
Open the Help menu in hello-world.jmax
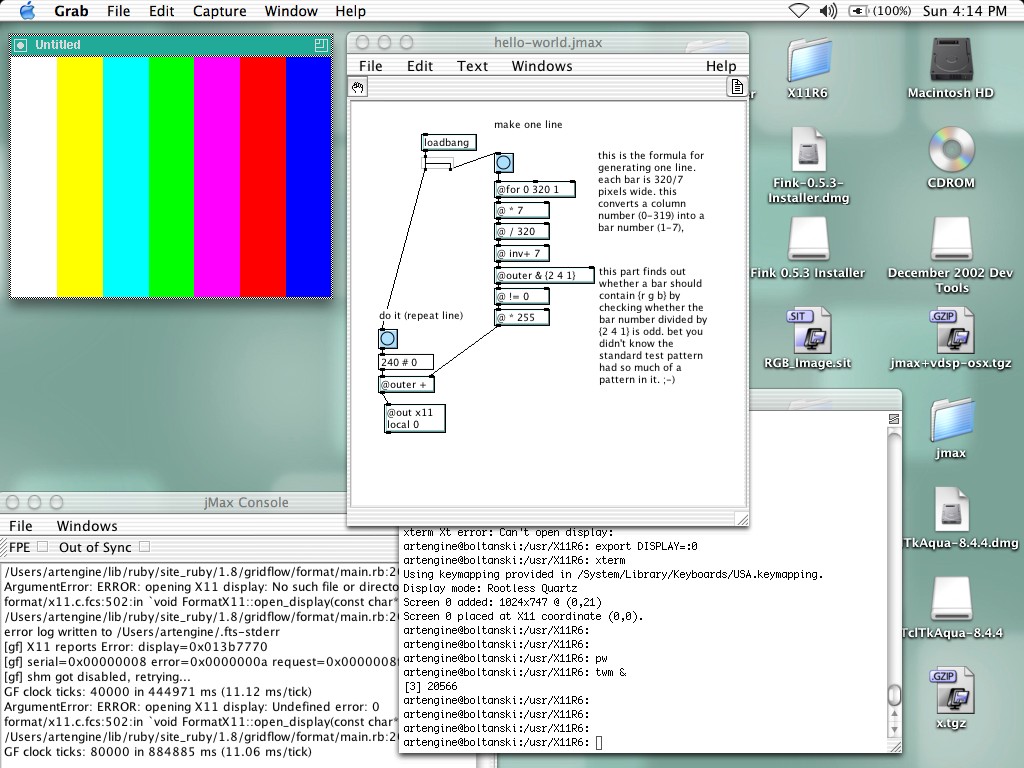721,66
